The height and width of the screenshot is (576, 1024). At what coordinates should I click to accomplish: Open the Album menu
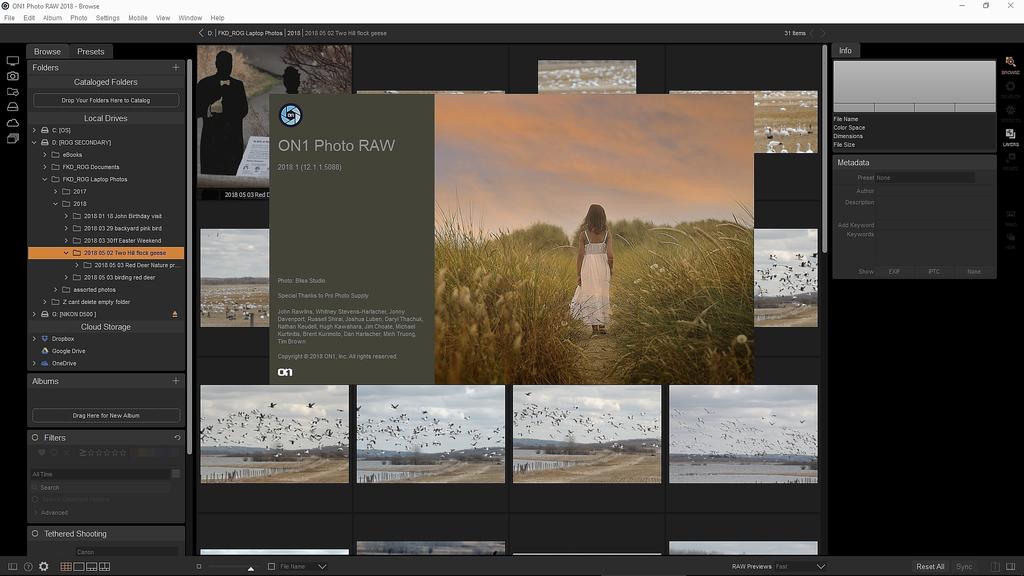[x=52, y=18]
